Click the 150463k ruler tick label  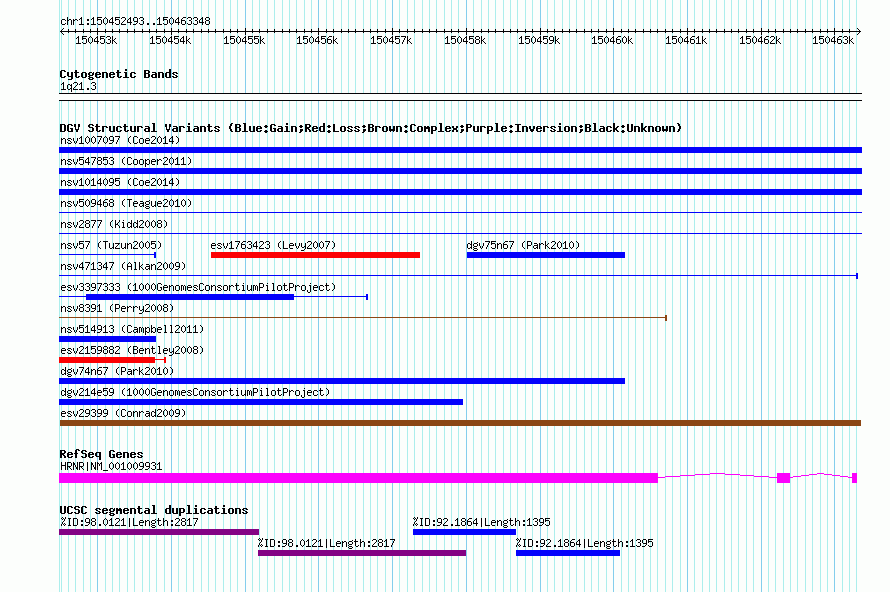[833, 40]
